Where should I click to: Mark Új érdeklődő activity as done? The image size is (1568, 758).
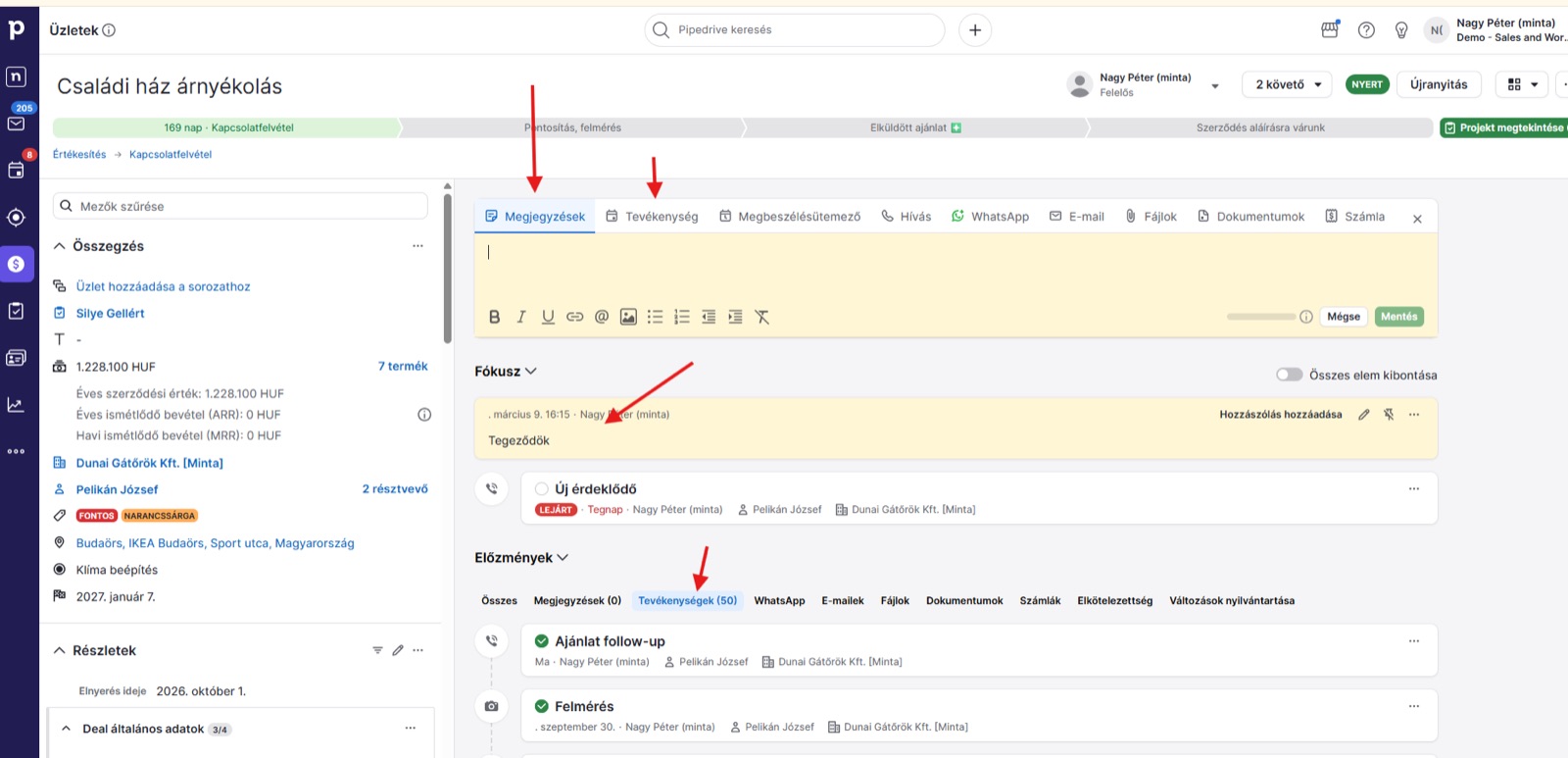point(542,488)
